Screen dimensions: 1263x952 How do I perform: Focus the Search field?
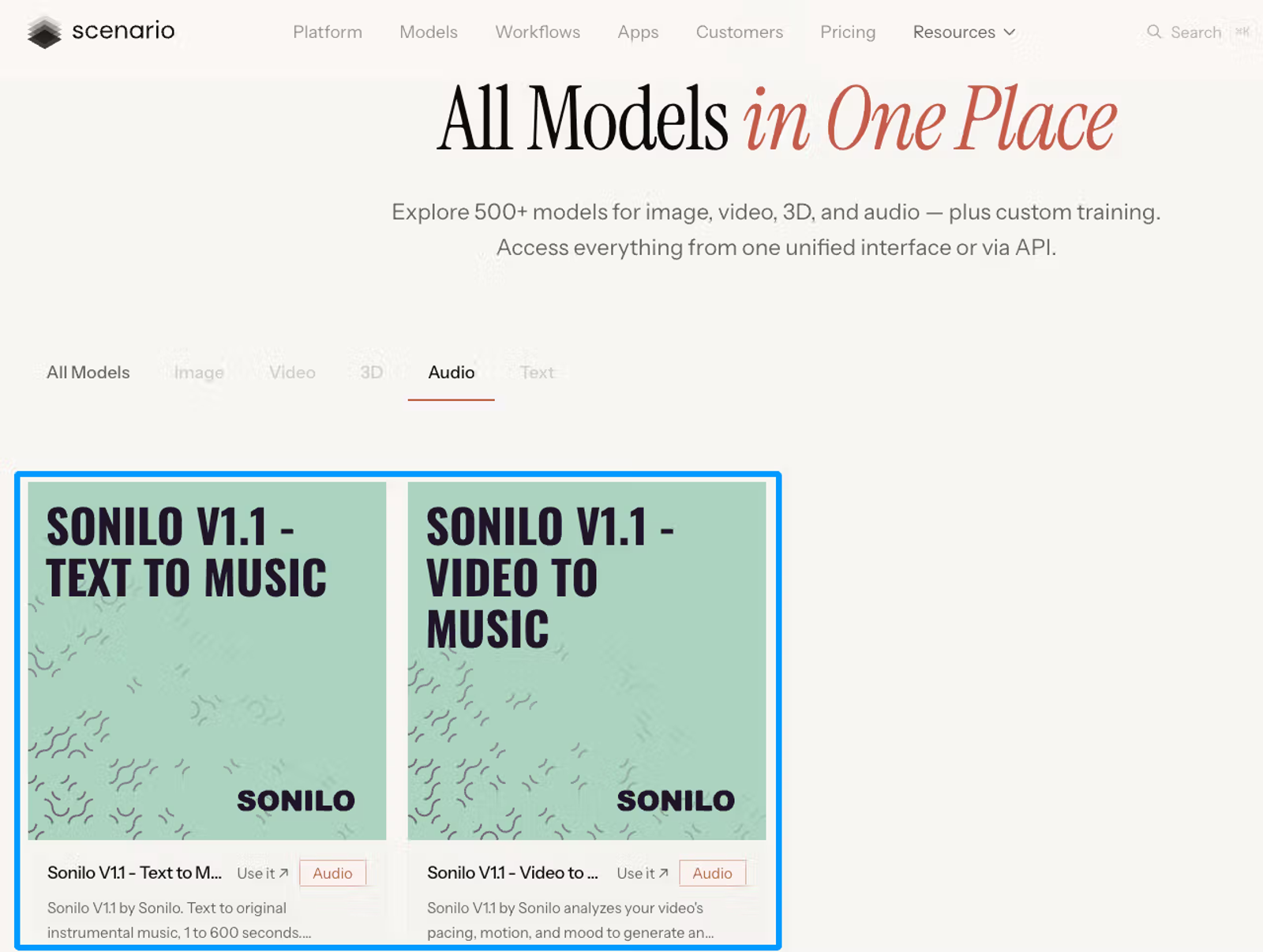(1197, 32)
